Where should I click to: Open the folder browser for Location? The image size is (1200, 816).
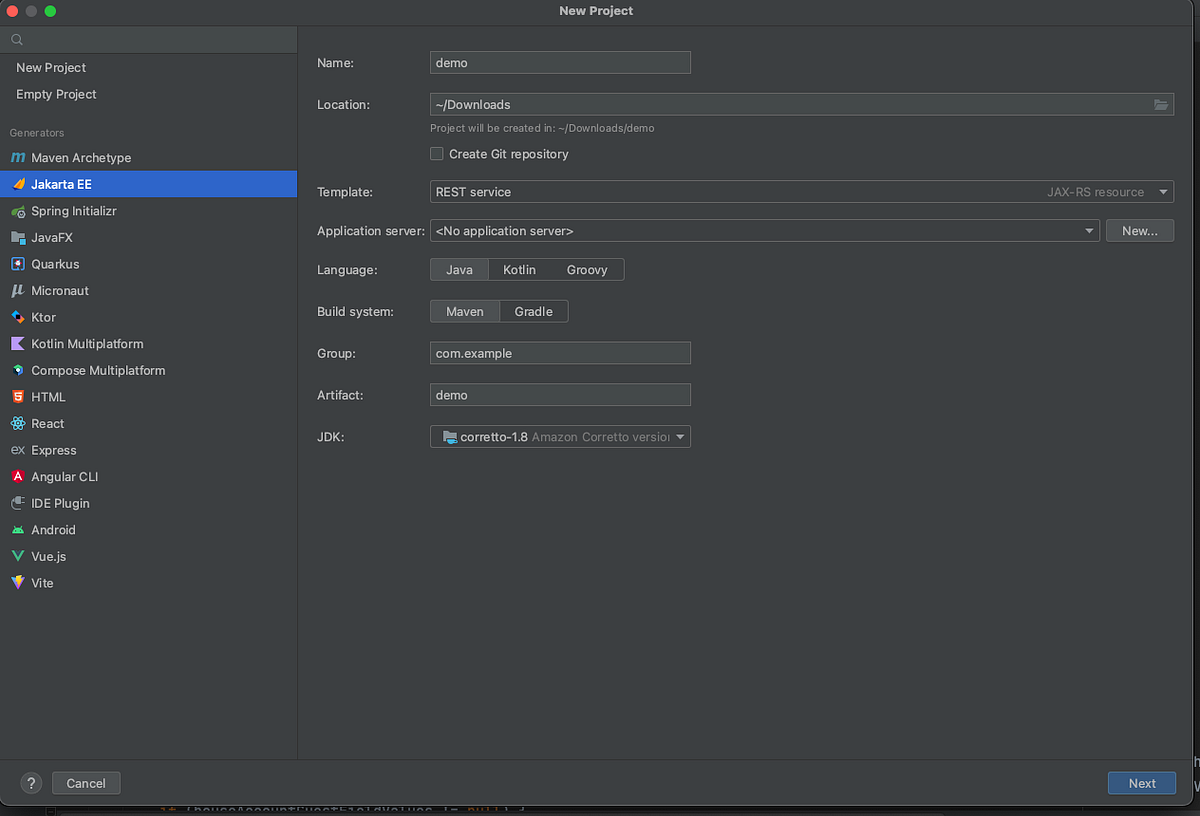click(1160, 104)
